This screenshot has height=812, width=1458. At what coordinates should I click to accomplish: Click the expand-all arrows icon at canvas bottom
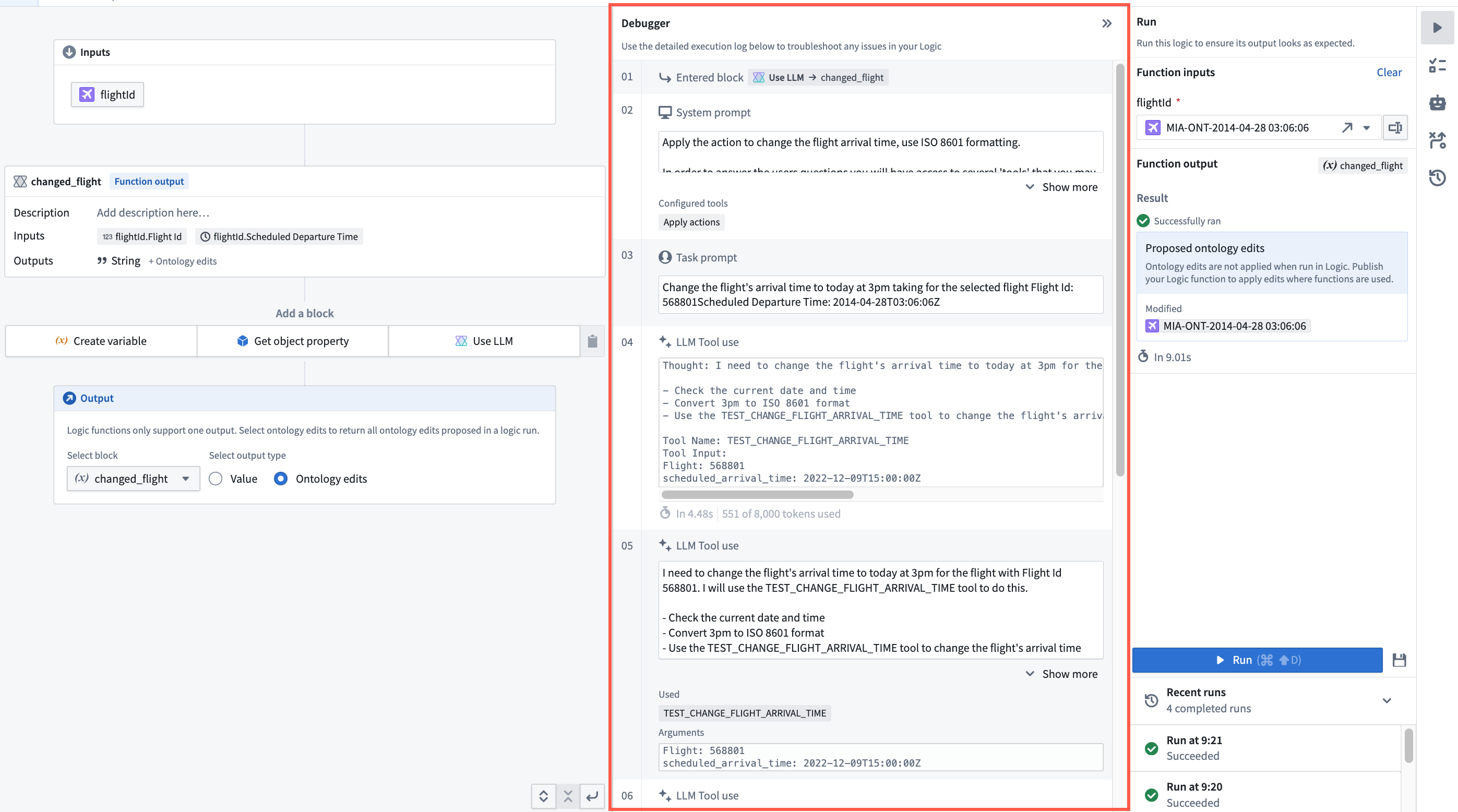pos(543,796)
